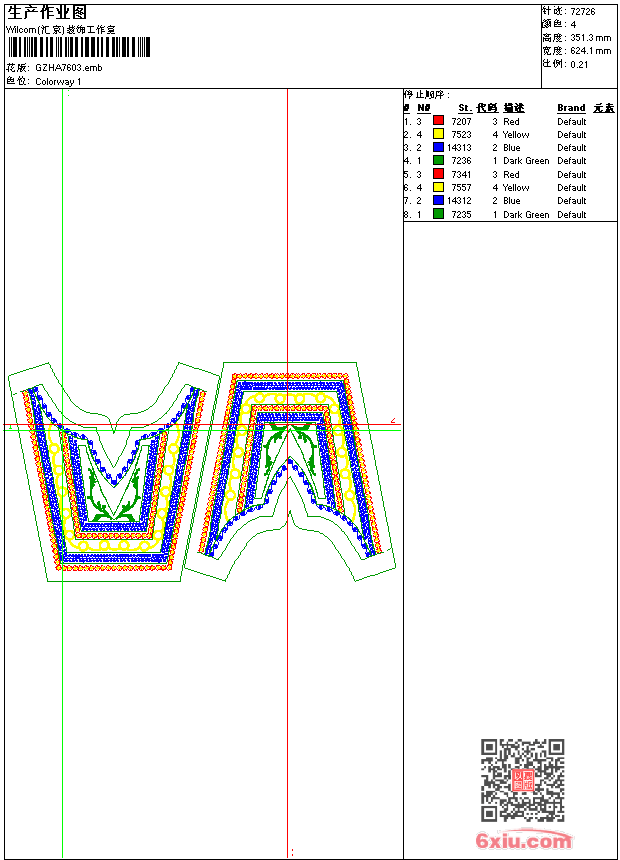The width and height of the screenshot is (620, 860).
Task: Click the scale value 0.21
Action: click(579, 65)
